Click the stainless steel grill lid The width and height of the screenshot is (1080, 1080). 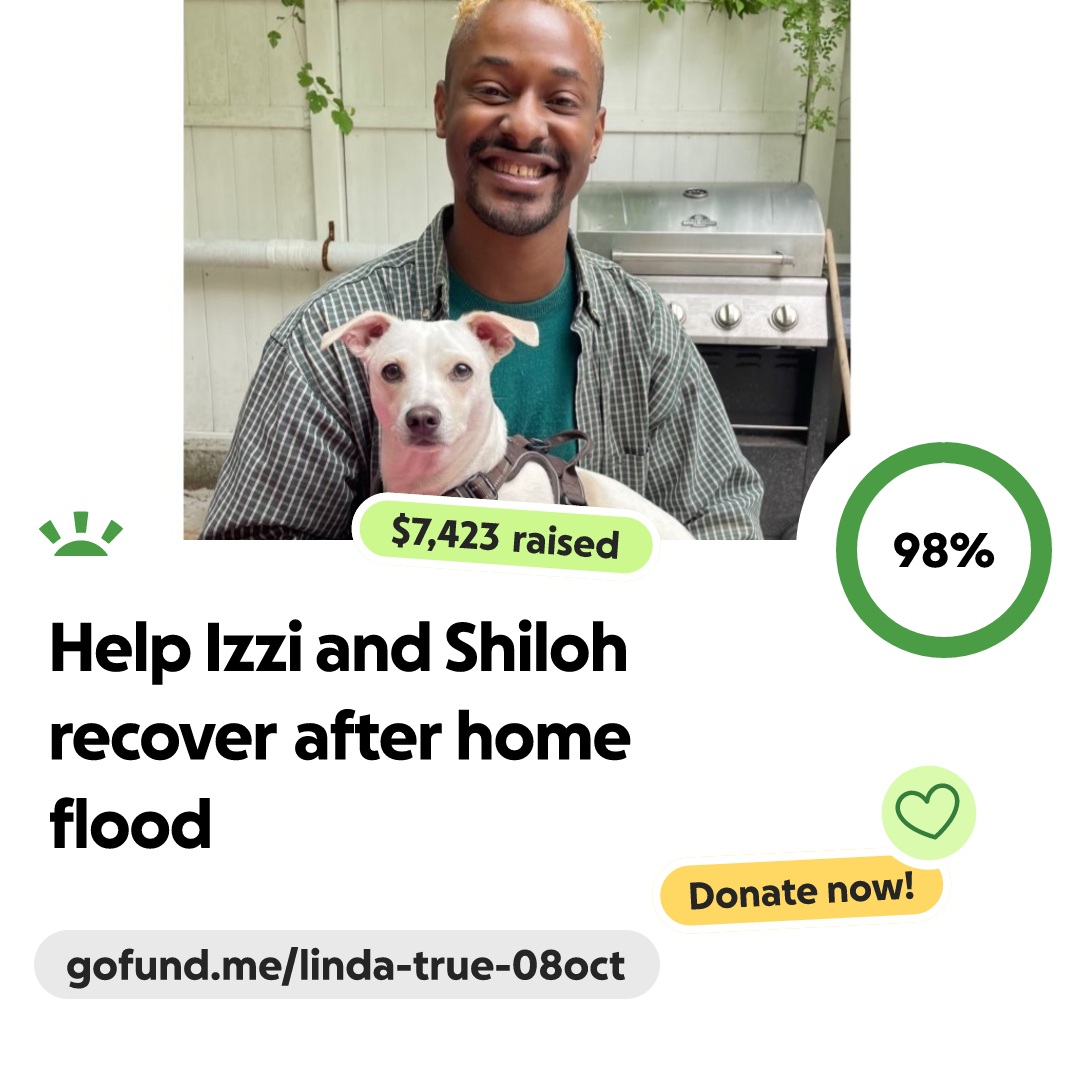(700, 227)
